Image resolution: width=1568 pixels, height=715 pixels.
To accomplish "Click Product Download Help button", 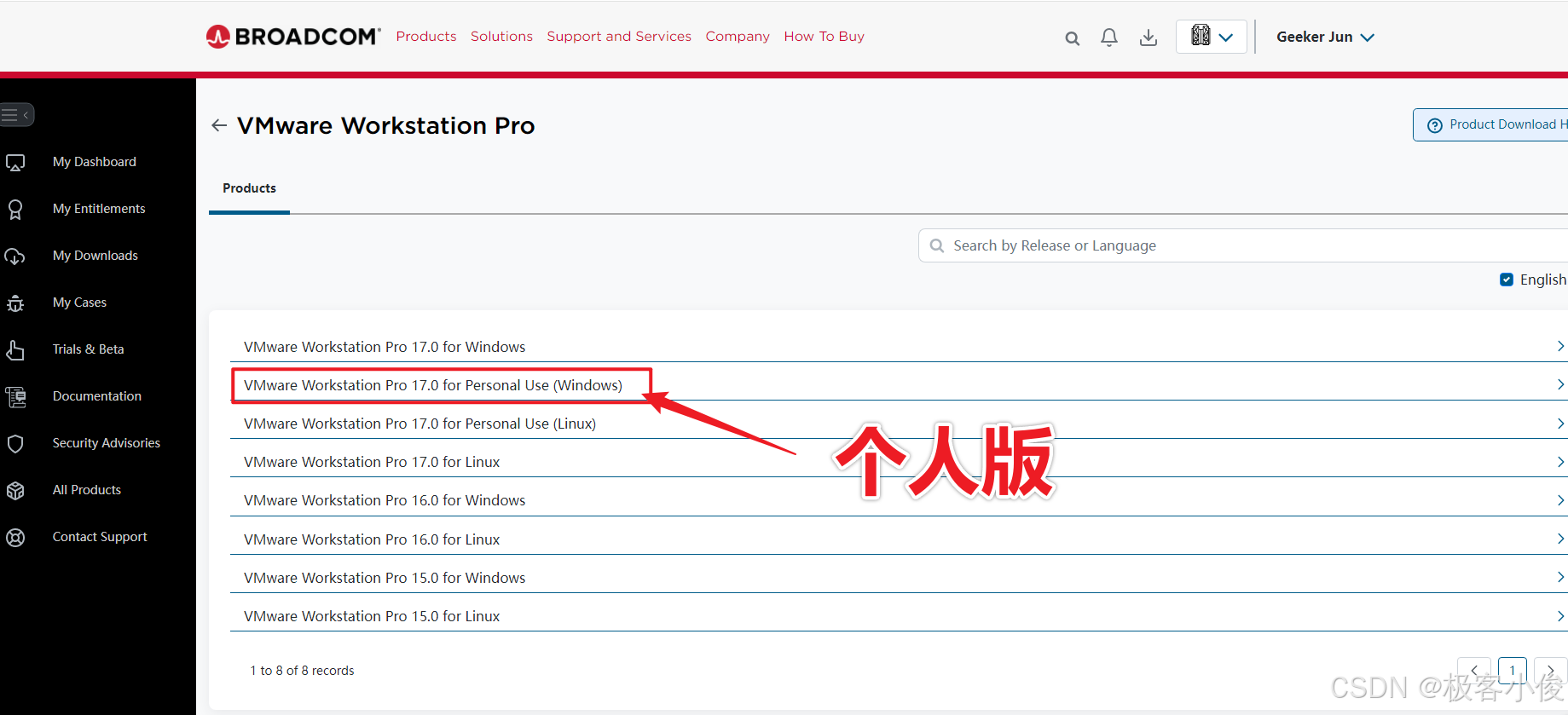I will 1490,124.
